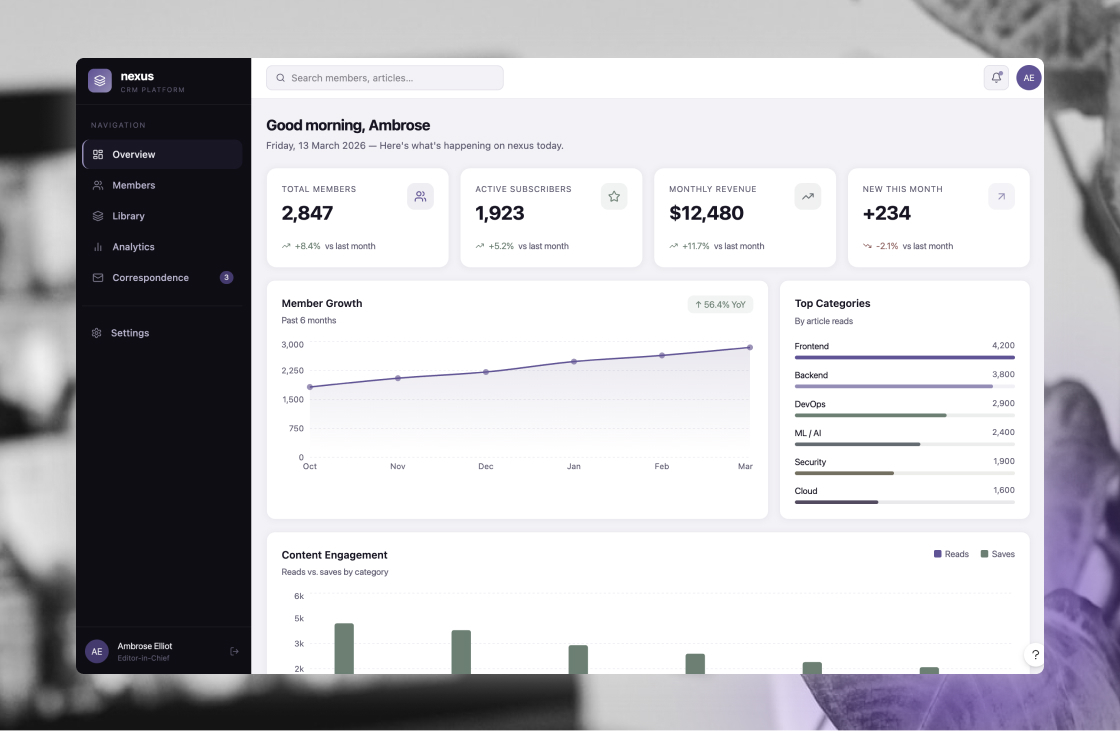Click the search members input field
This screenshot has height=731, width=1120.
pyautogui.click(x=385, y=78)
